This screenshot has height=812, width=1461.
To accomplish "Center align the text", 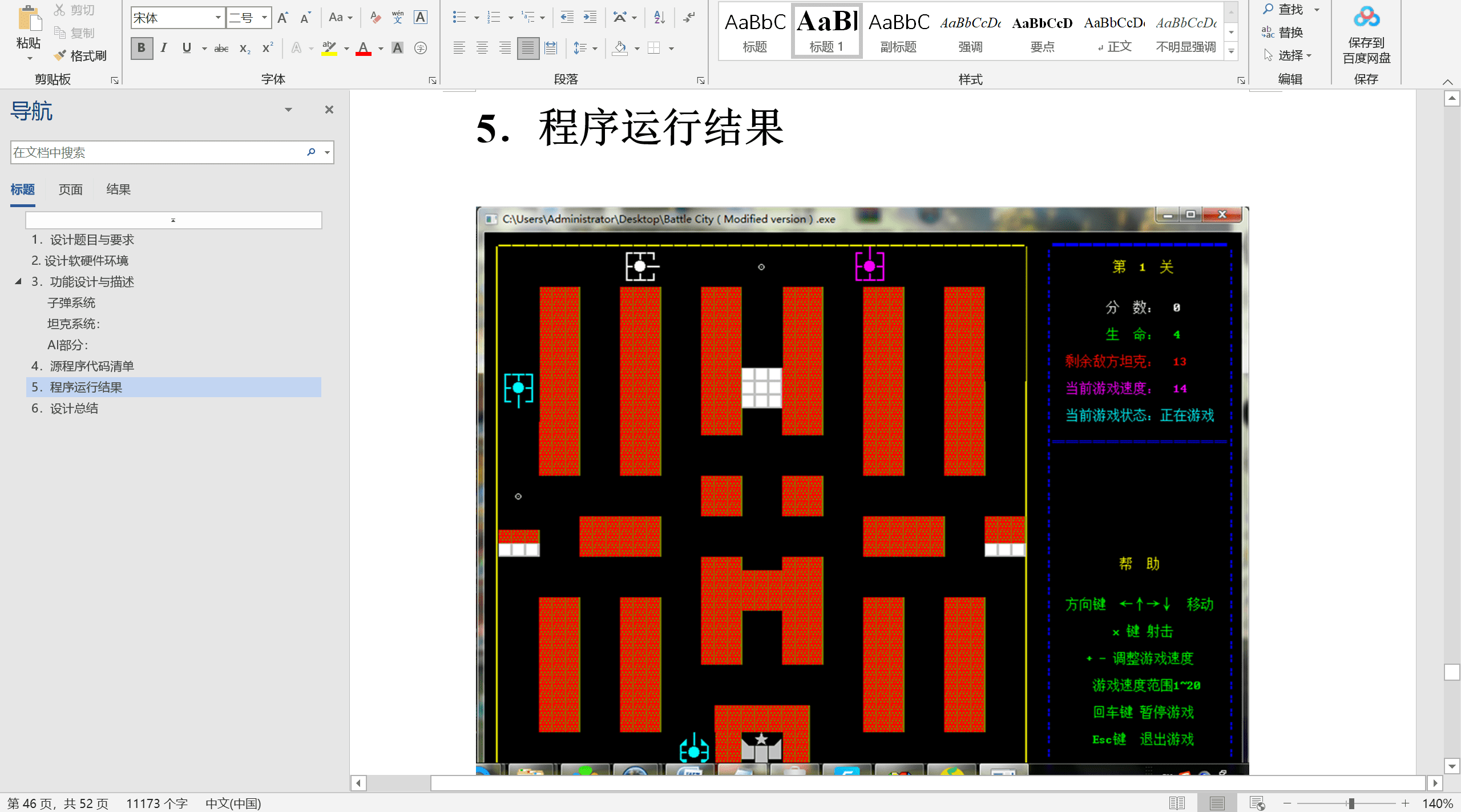I will point(482,48).
